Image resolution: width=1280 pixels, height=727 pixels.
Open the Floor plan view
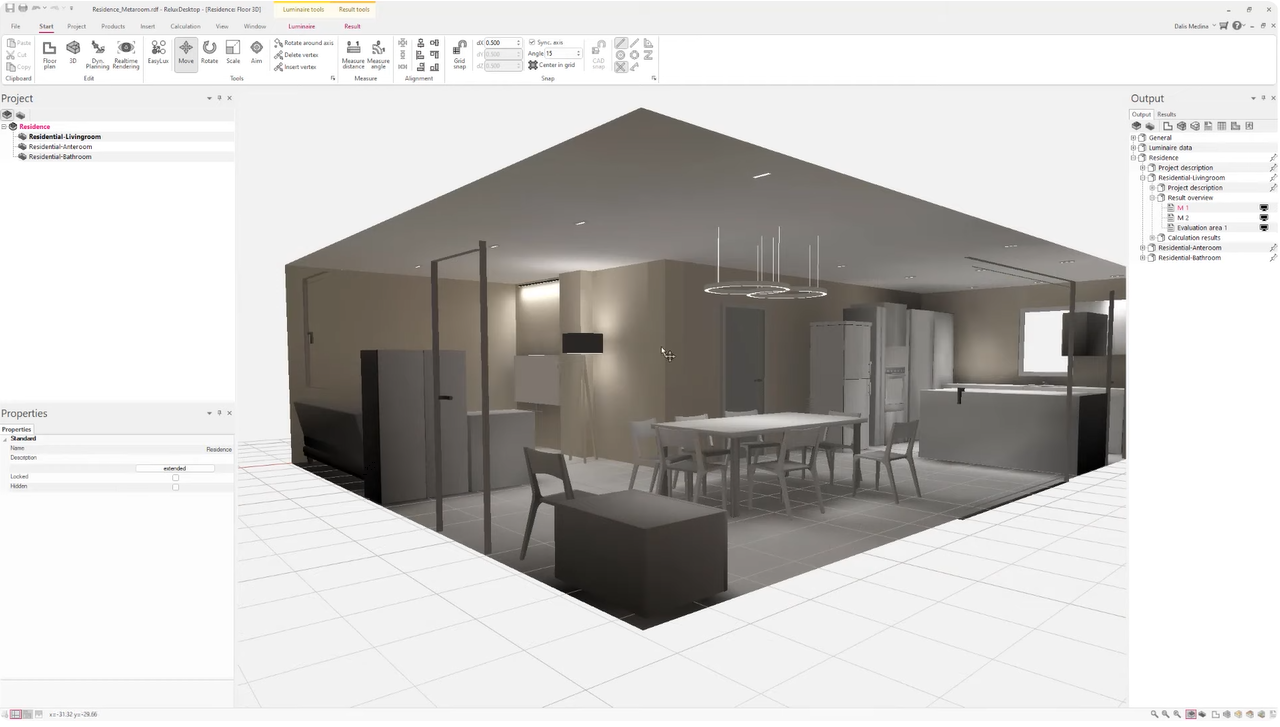click(x=49, y=53)
